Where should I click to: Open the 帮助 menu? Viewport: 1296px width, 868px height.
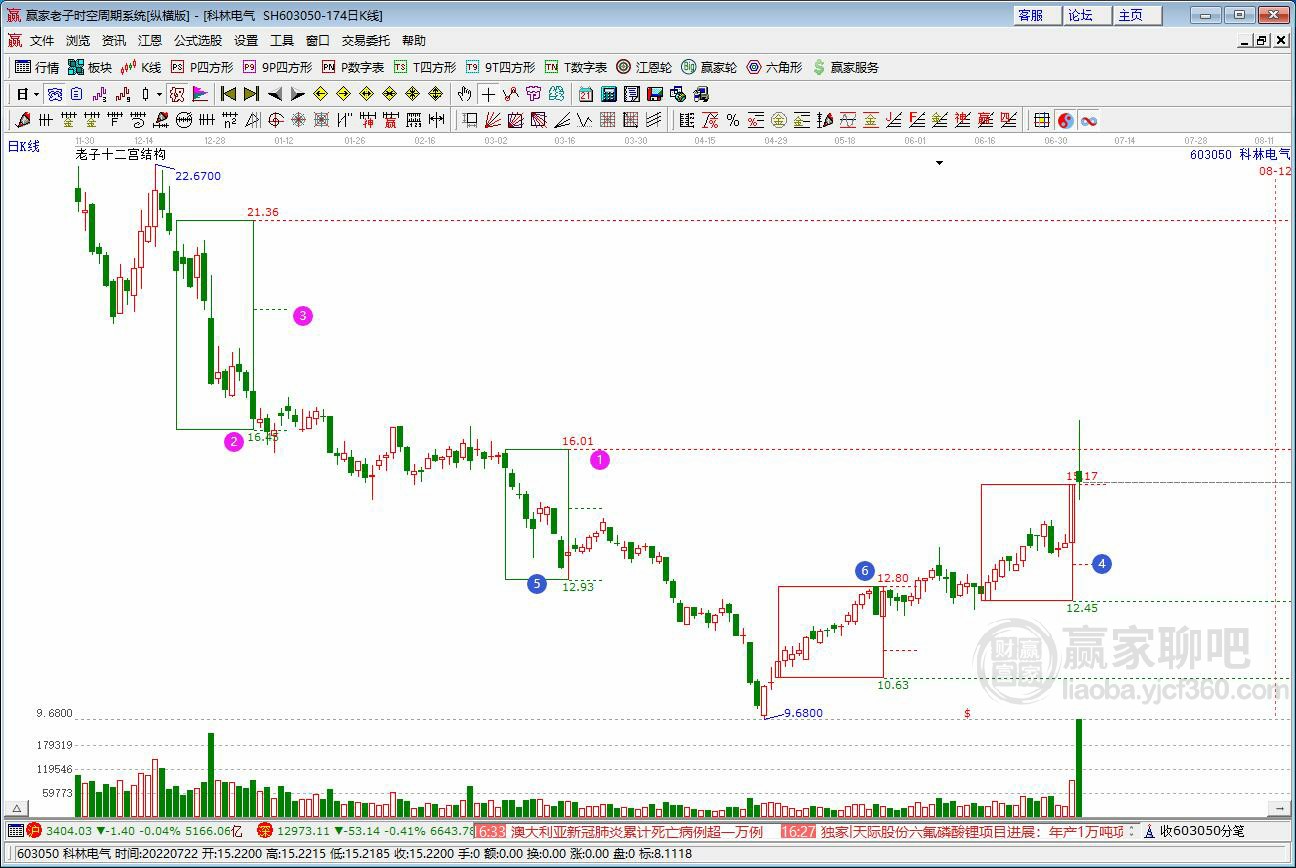(414, 41)
